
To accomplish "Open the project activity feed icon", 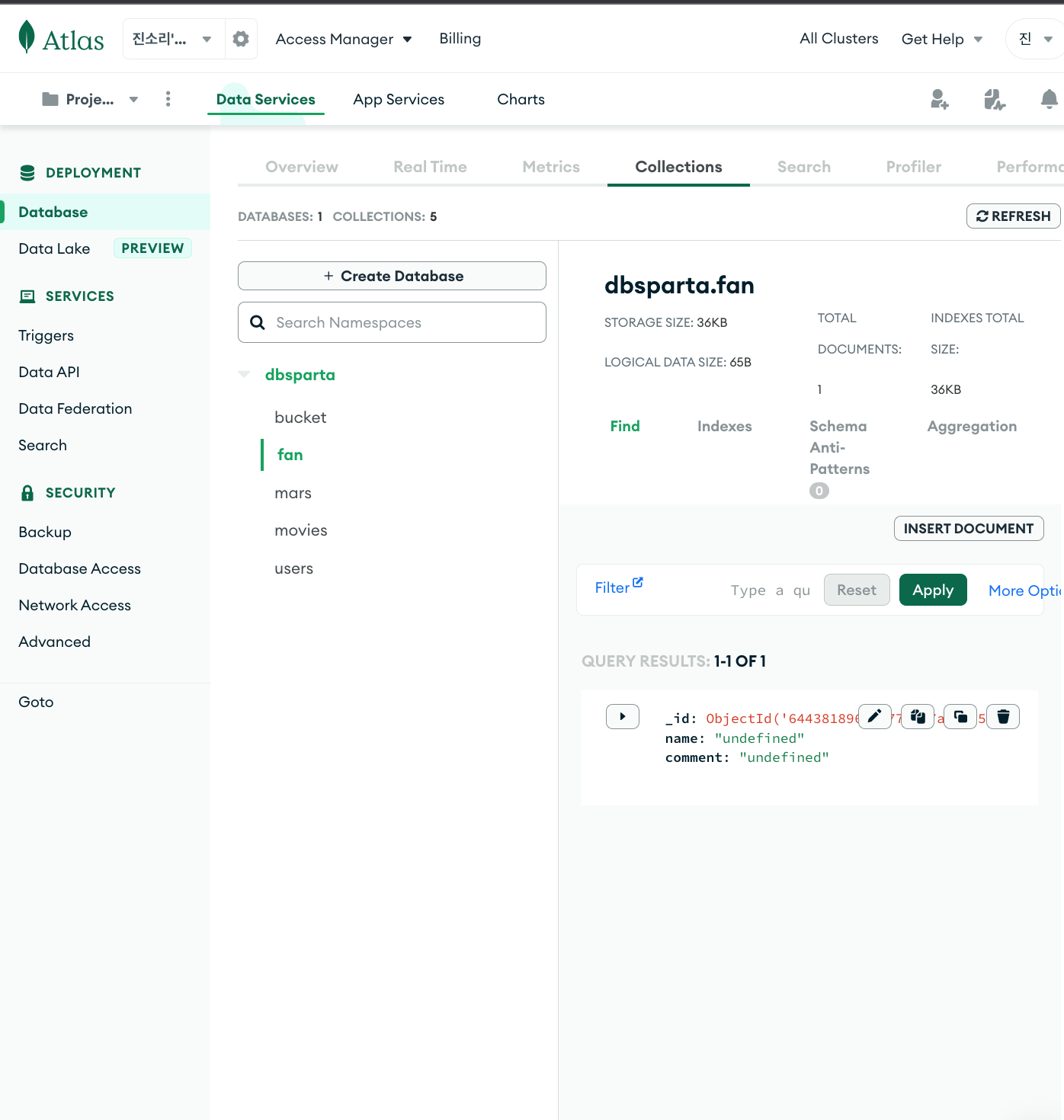I will (x=995, y=99).
